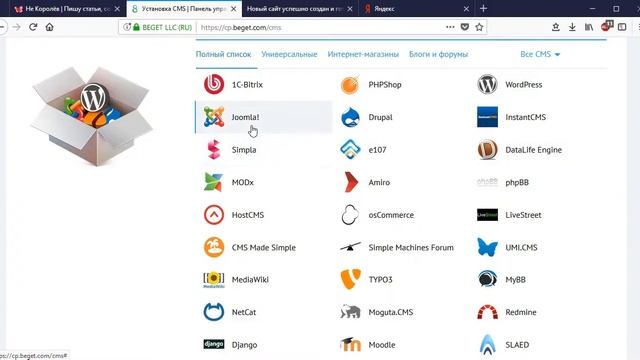Viewport: 640px width, 360px height.
Task: Click the MODx logo icon
Action: (214, 182)
